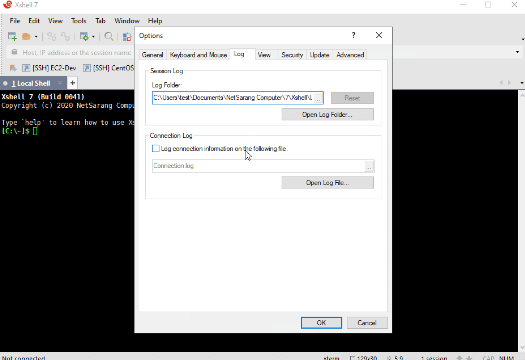
Task: Open the tab list dropdown arrow
Action: [522, 82]
